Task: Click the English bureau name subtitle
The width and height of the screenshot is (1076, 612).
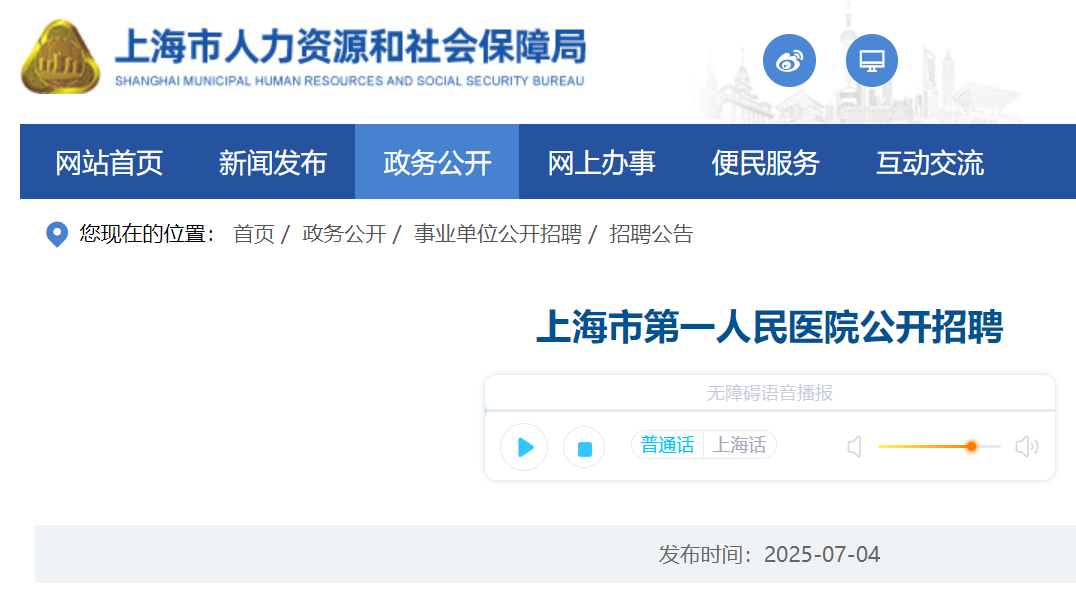Action: 349,81
